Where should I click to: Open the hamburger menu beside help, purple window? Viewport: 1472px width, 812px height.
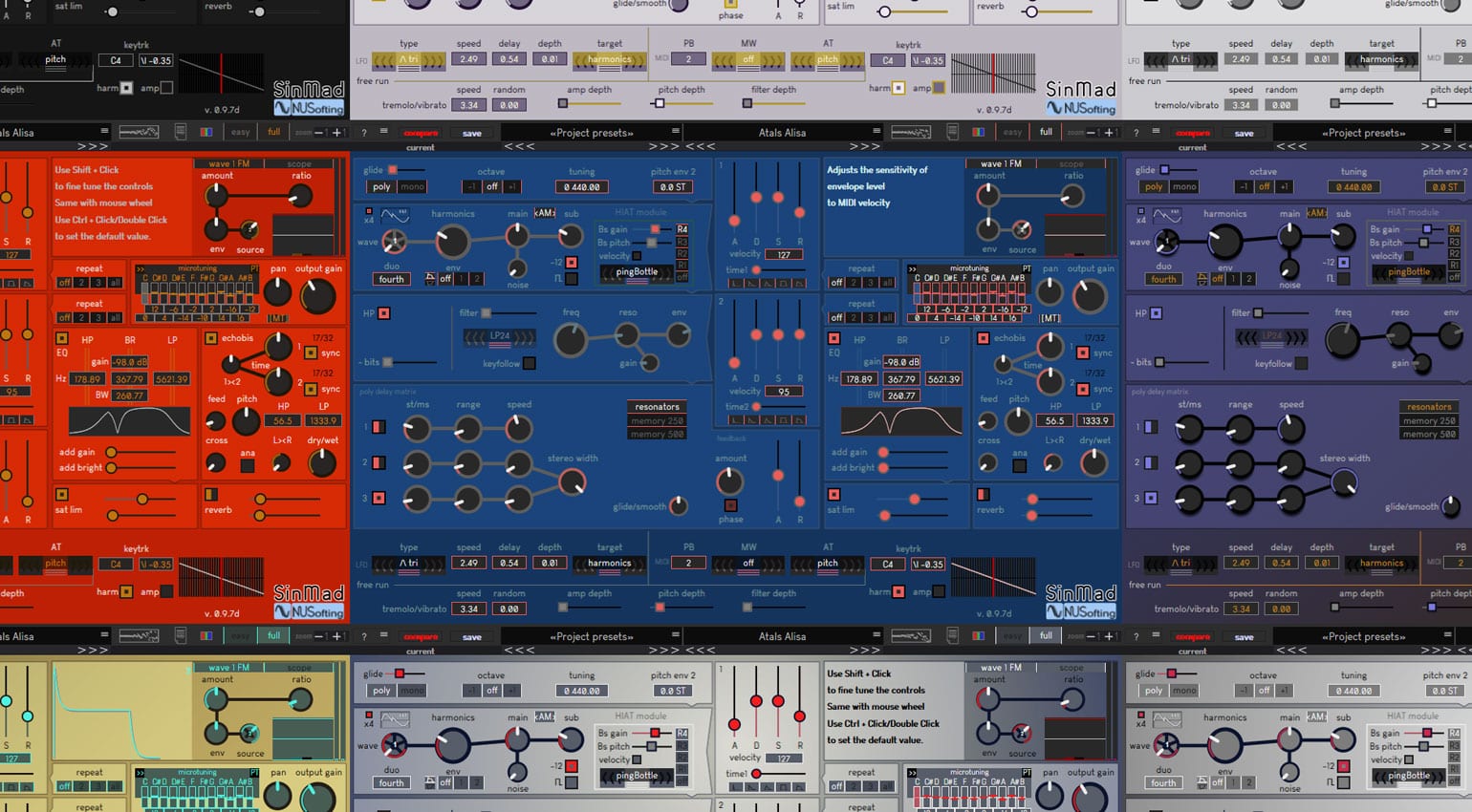[1156, 133]
